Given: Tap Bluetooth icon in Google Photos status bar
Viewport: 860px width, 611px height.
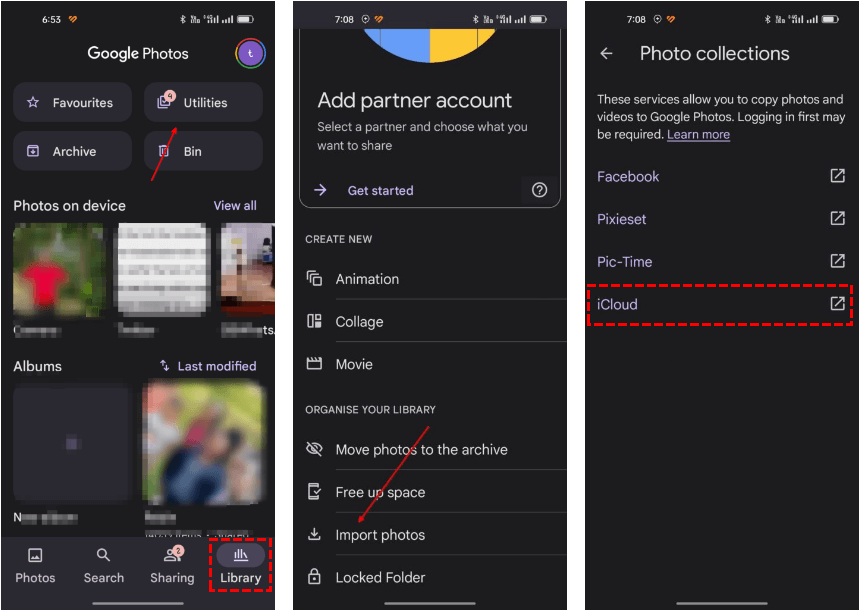Looking at the screenshot, I should click(x=183, y=19).
